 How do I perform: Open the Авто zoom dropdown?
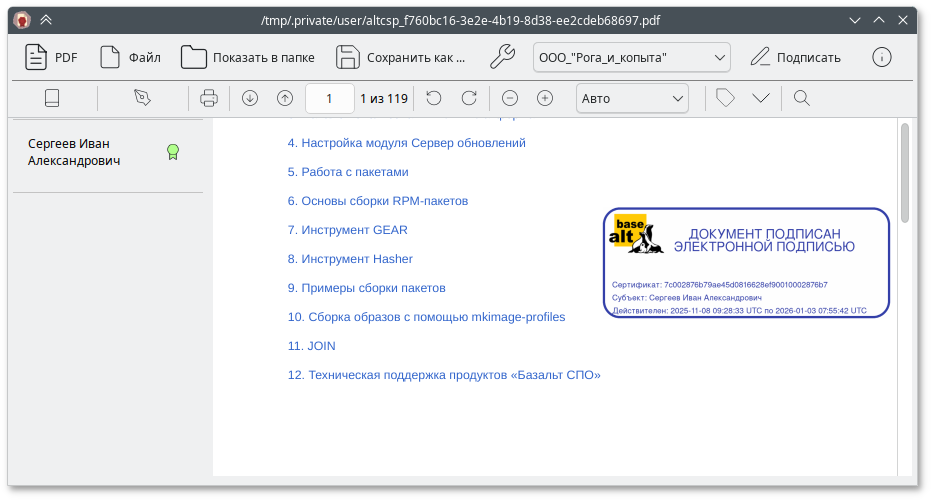tap(632, 98)
